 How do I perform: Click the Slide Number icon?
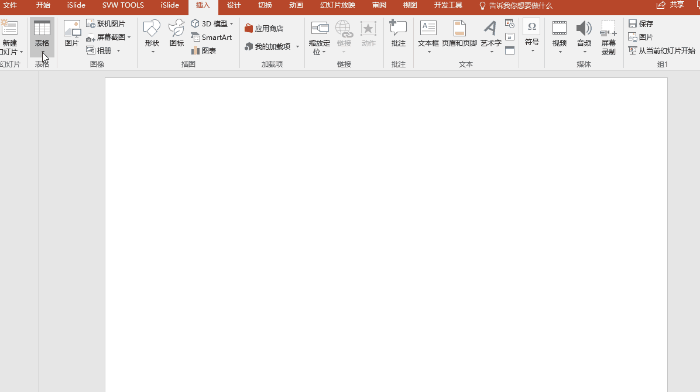click(510, 37)
